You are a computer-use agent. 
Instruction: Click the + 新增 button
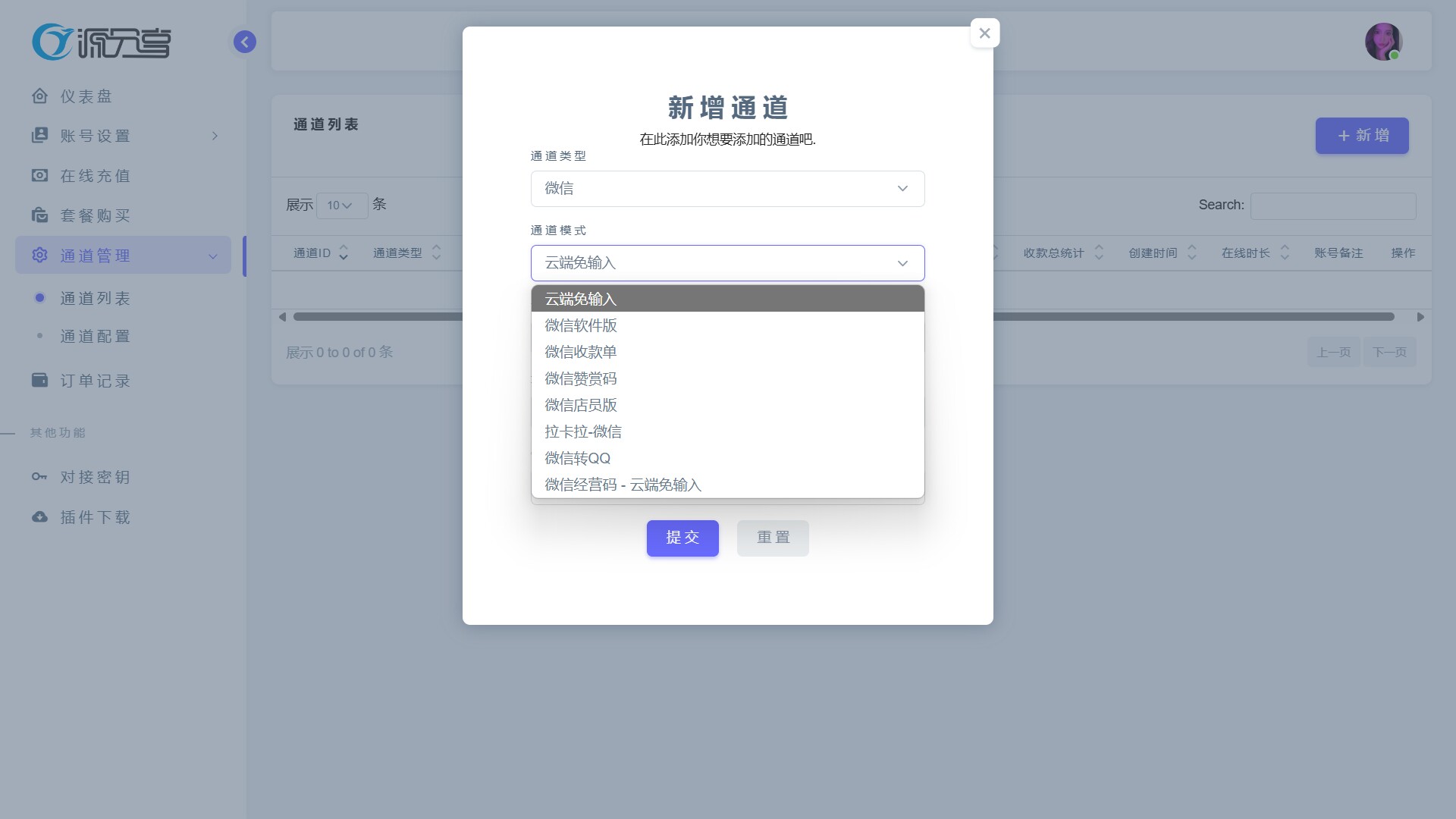tap(1361, 136)
